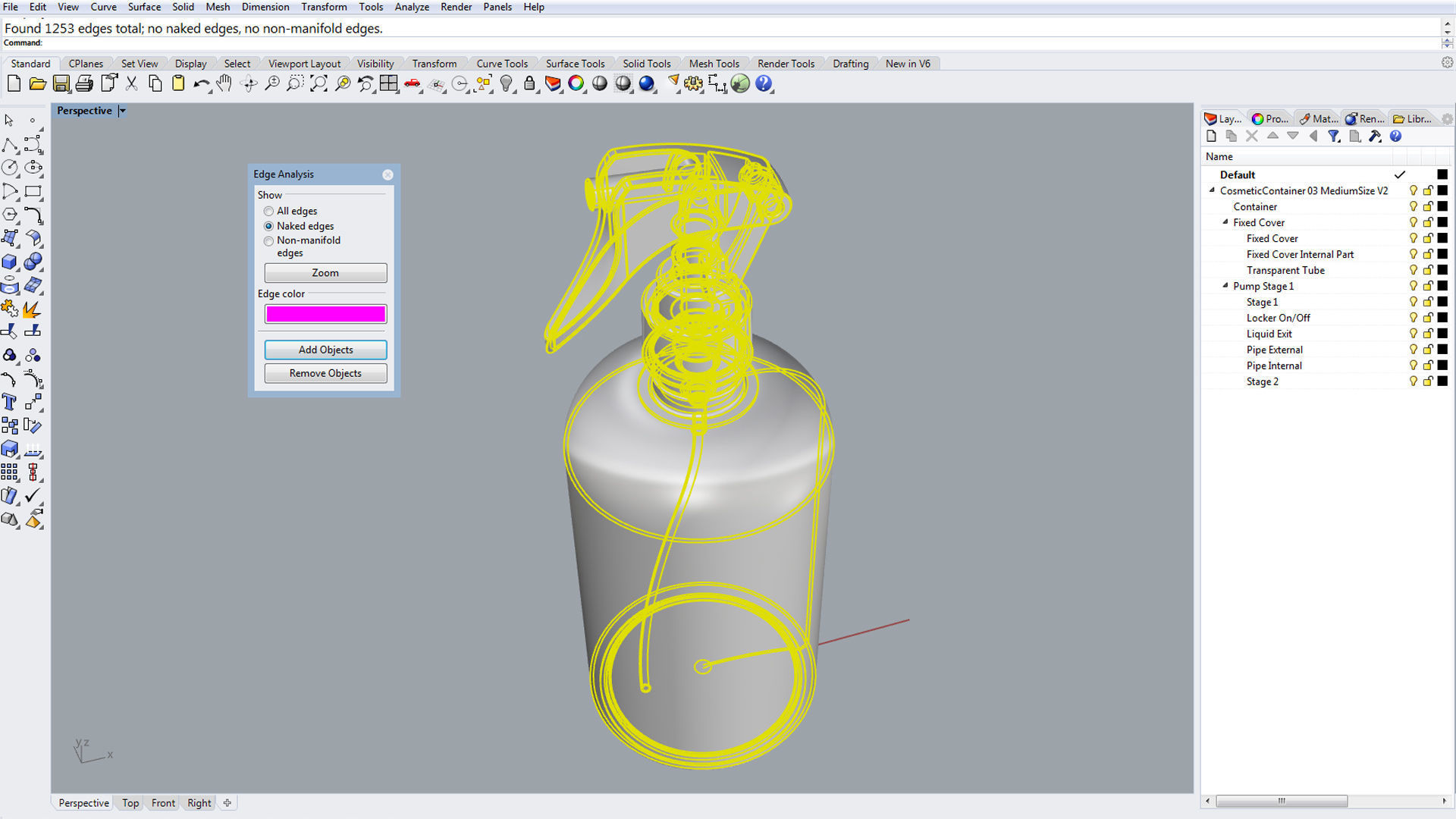Click the Zoom button in Edge Analysis

pyautogui.click(x=325, y=273)
